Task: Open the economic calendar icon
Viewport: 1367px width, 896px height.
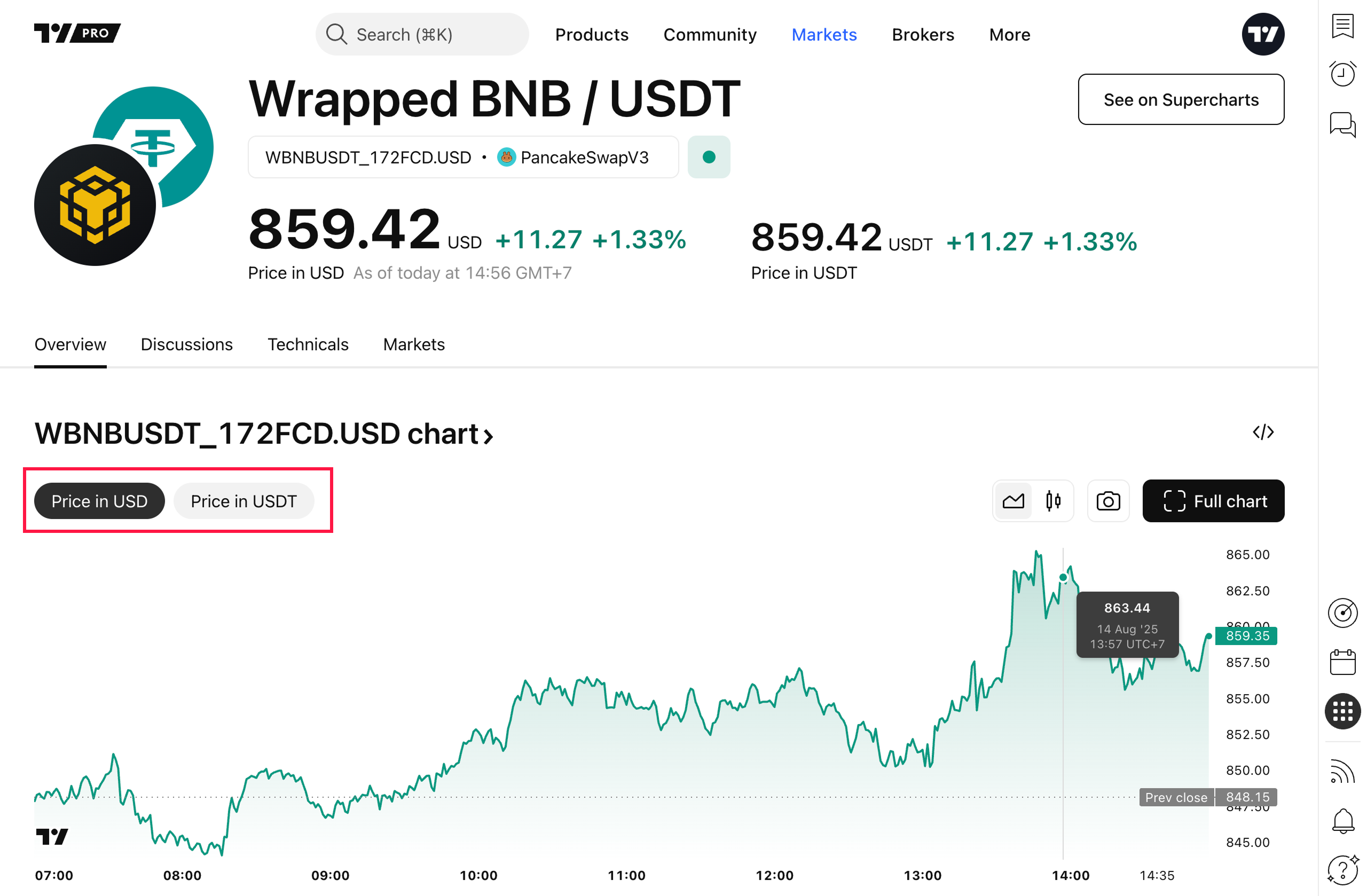Action: [x=1342, y=662]
